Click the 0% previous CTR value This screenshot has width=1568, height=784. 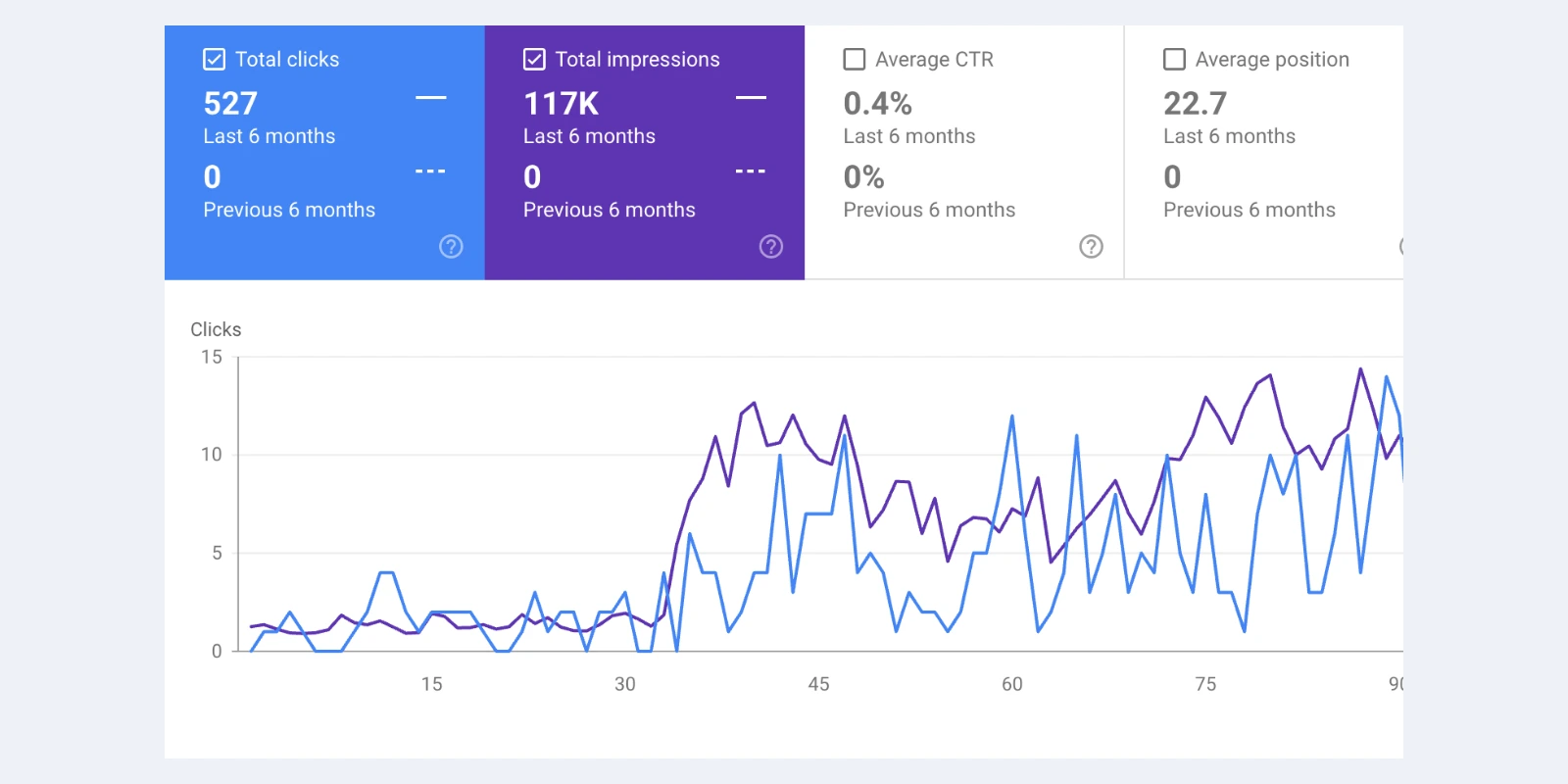tap(863, 177)
